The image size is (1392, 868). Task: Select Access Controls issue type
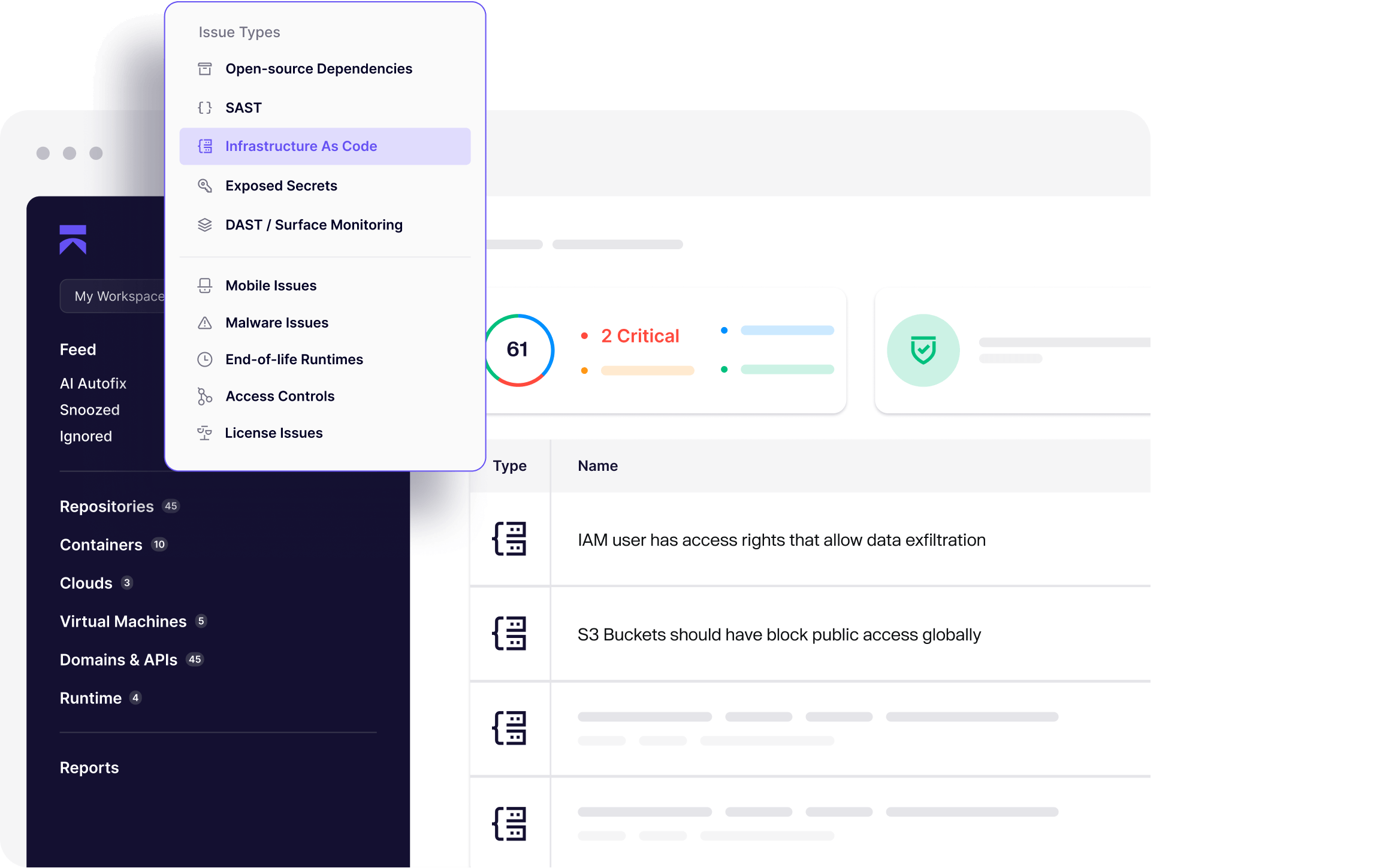click(x=280, y=396)
